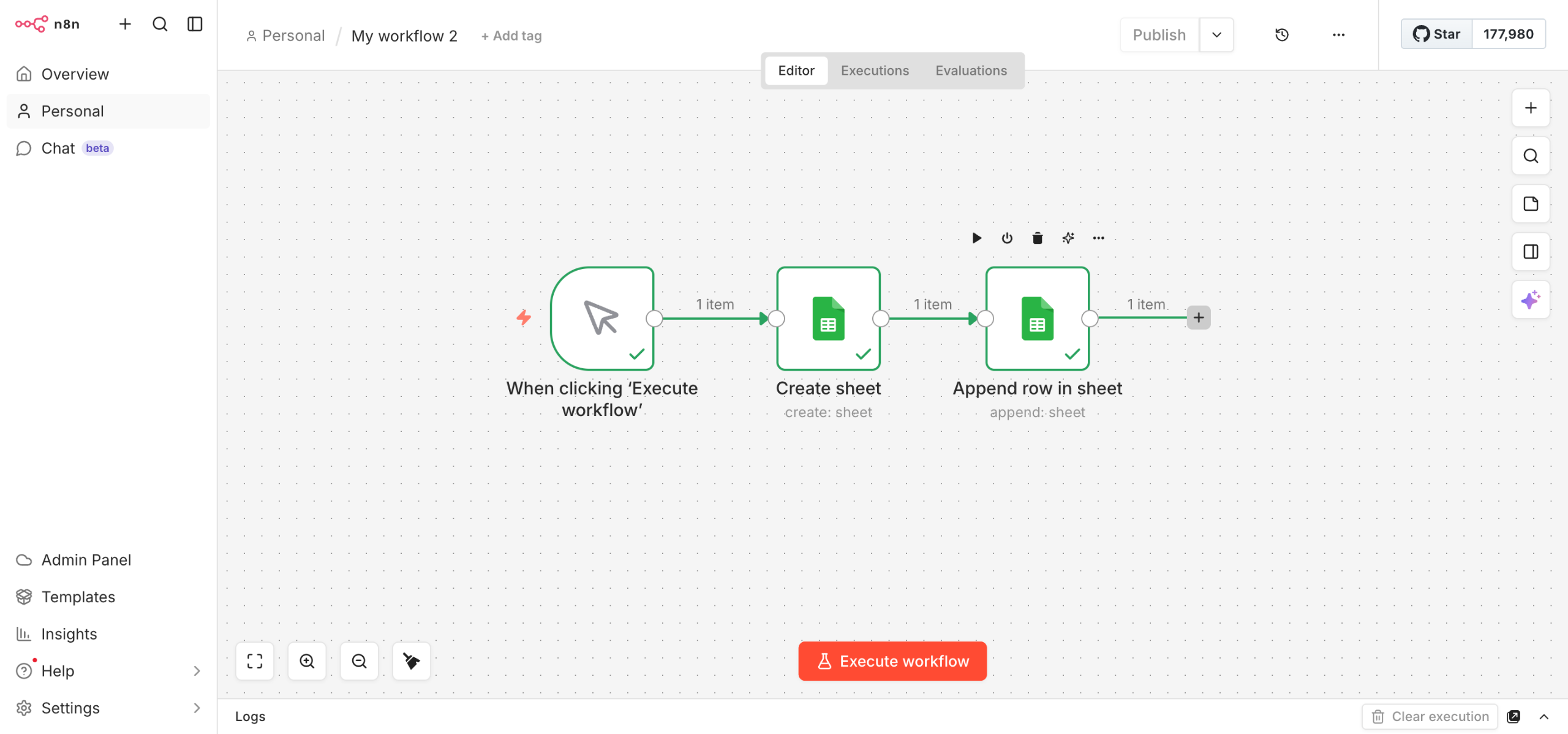The image size is (1568, 734).
Task: Delete the Append row node via trash icon
Action: point(1037,238)
